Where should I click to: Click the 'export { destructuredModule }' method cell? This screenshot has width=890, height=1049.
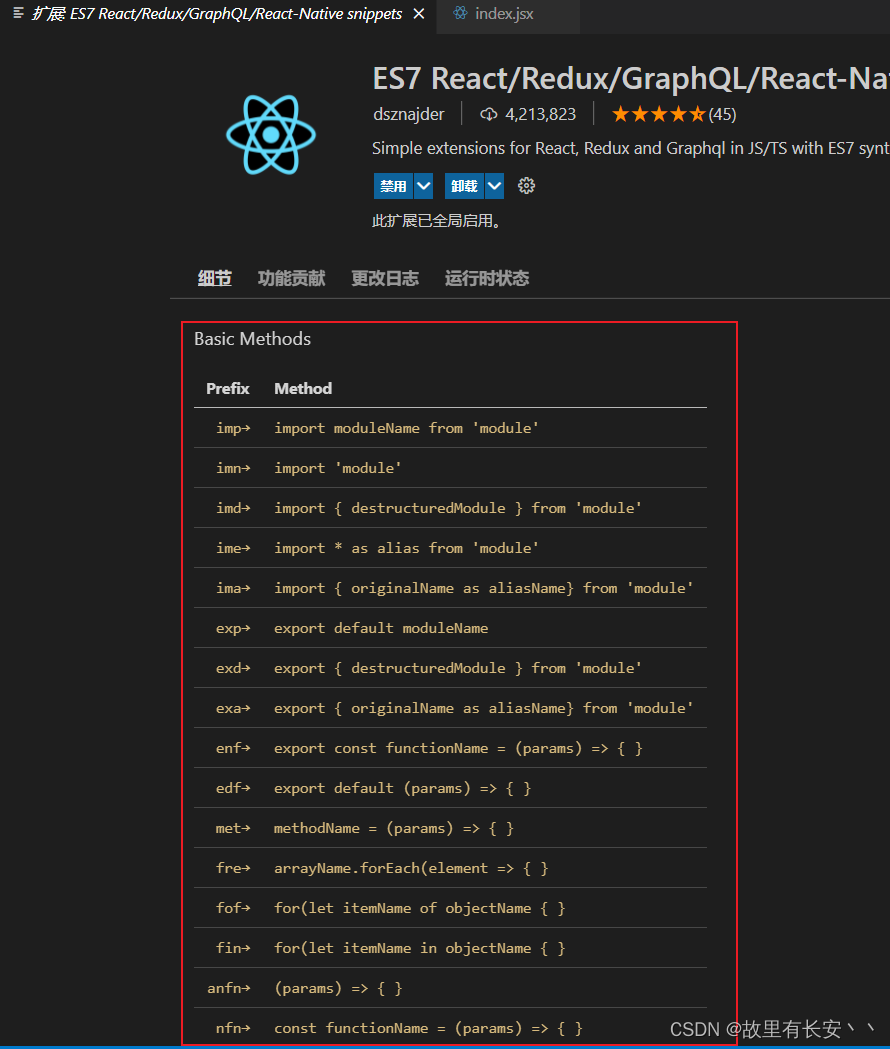click(458, 668)
